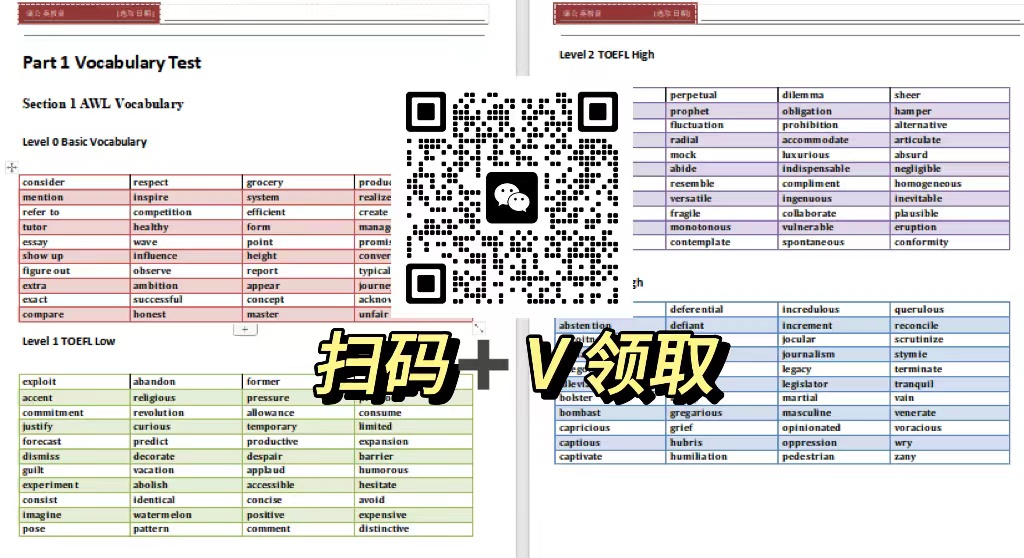
Task: Click the cell containing "versatile"
Action: pyautogui.click(x=722, y=198)
